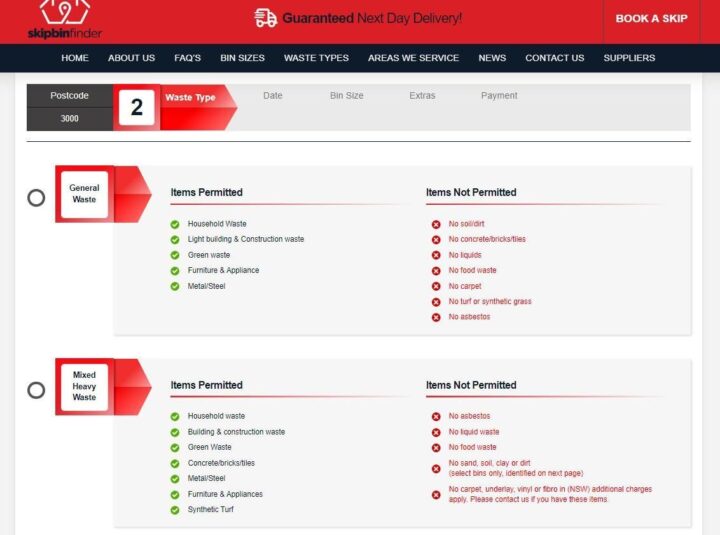
Task: Click the step 2 number badge
Action: coord(137,108)
